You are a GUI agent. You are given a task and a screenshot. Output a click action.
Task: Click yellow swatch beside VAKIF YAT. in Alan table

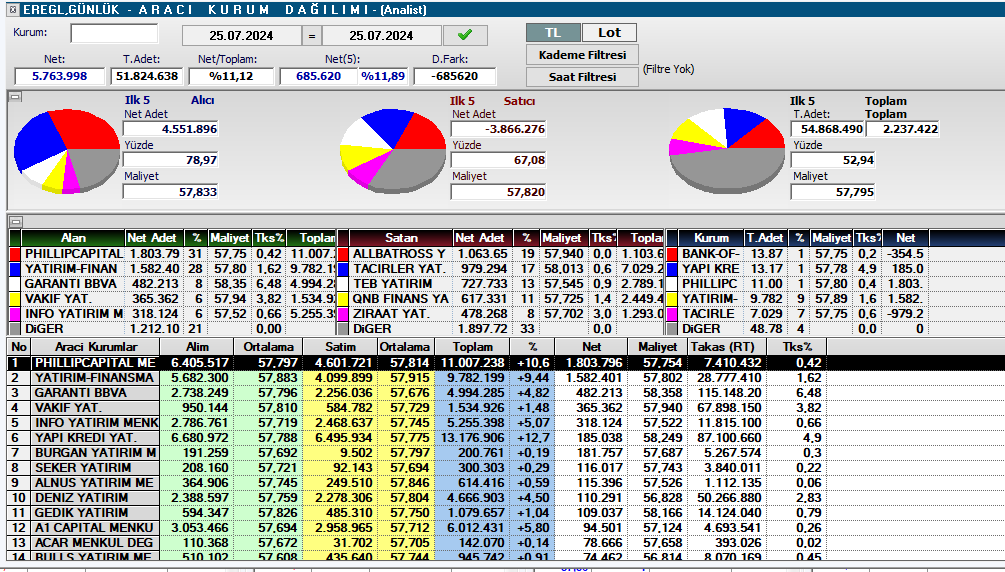pos(15,299)
